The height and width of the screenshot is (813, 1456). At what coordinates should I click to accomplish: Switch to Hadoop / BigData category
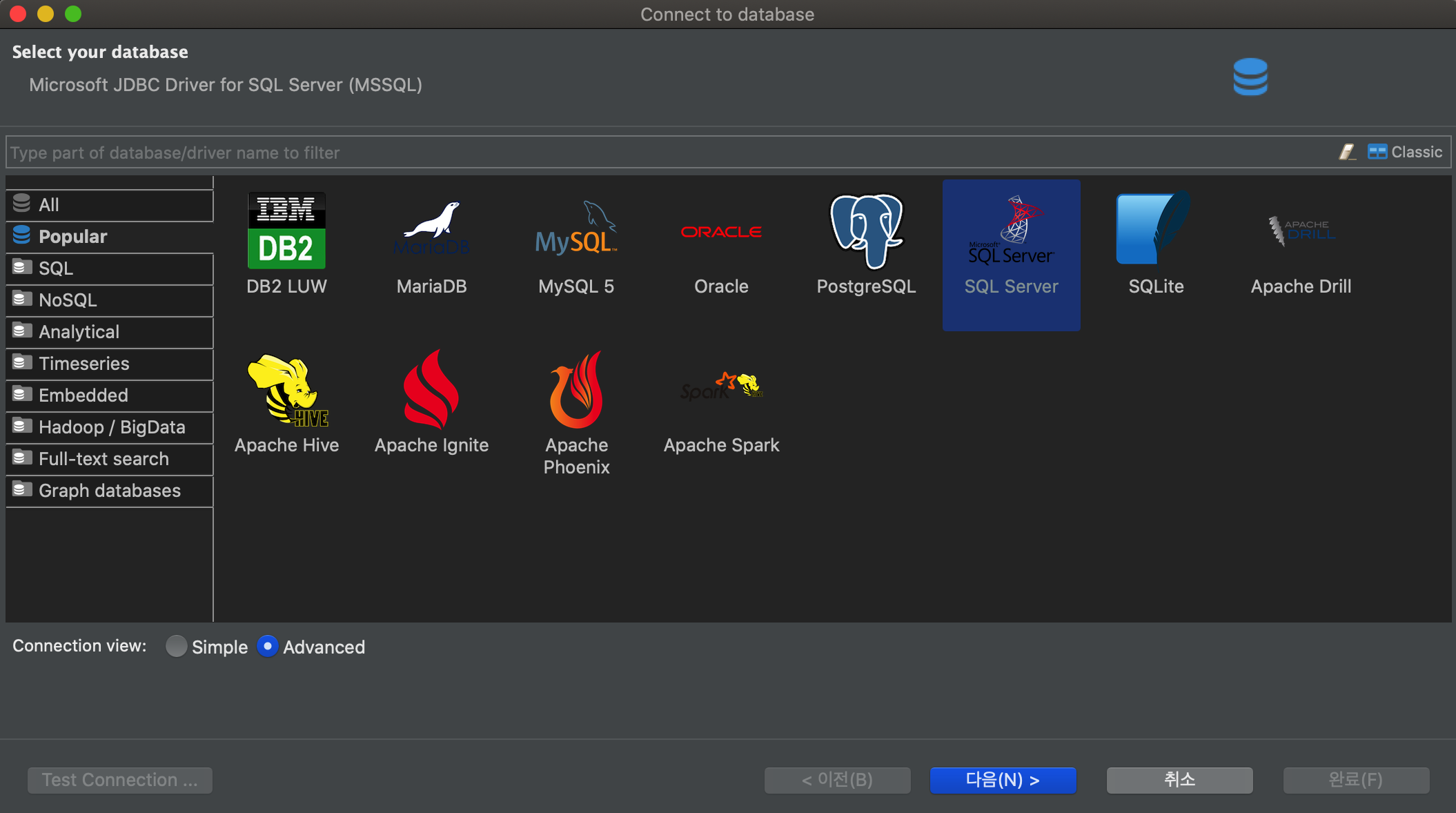(112, 427)
